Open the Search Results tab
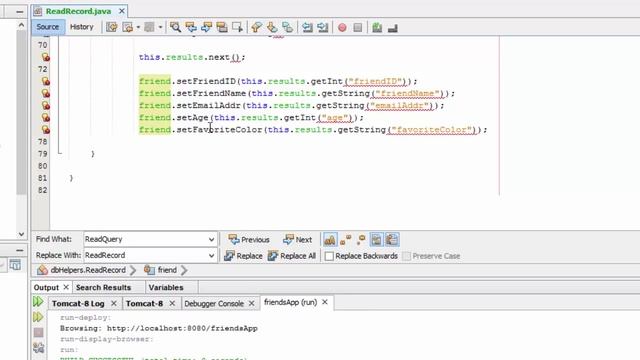The width and height of the screenshot is (640, 360). (x=103, y=287)
